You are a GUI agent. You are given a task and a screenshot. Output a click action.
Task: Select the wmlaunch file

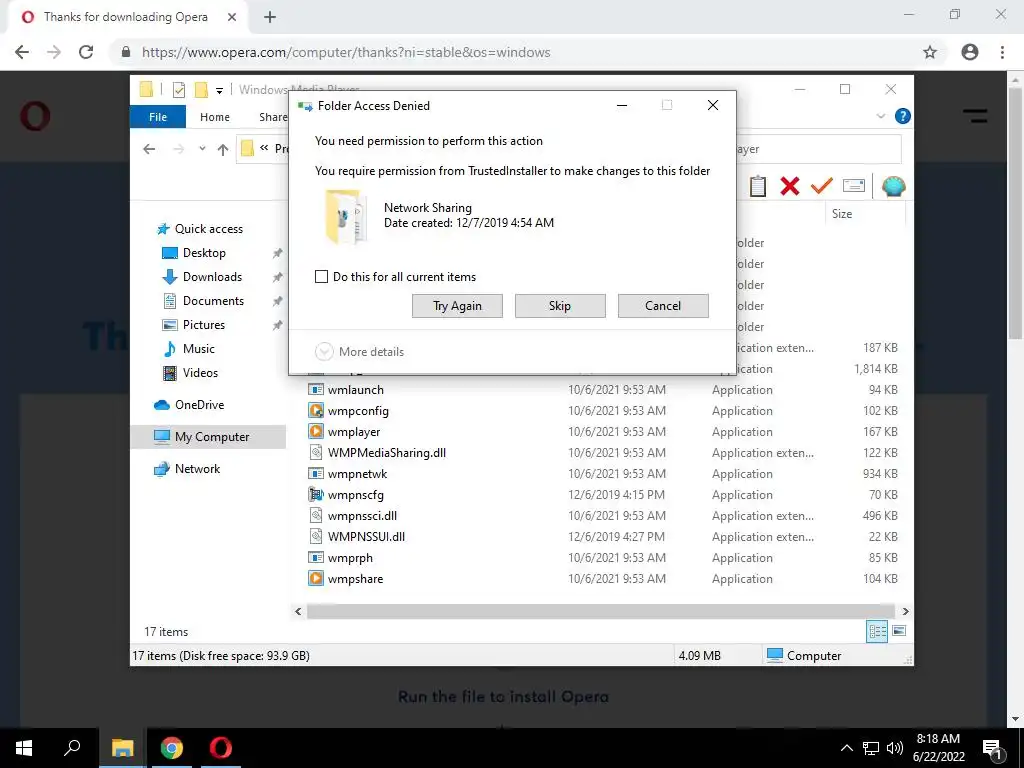[x=356, y=390]
